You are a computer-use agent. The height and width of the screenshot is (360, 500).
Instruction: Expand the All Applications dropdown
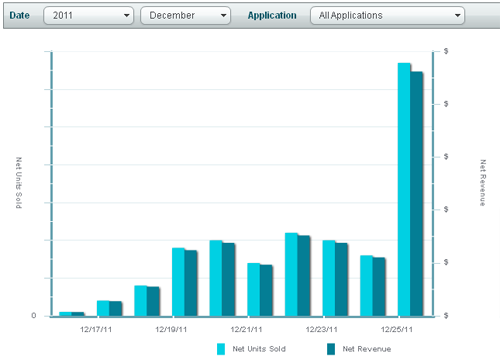click(x=387, y=15)
